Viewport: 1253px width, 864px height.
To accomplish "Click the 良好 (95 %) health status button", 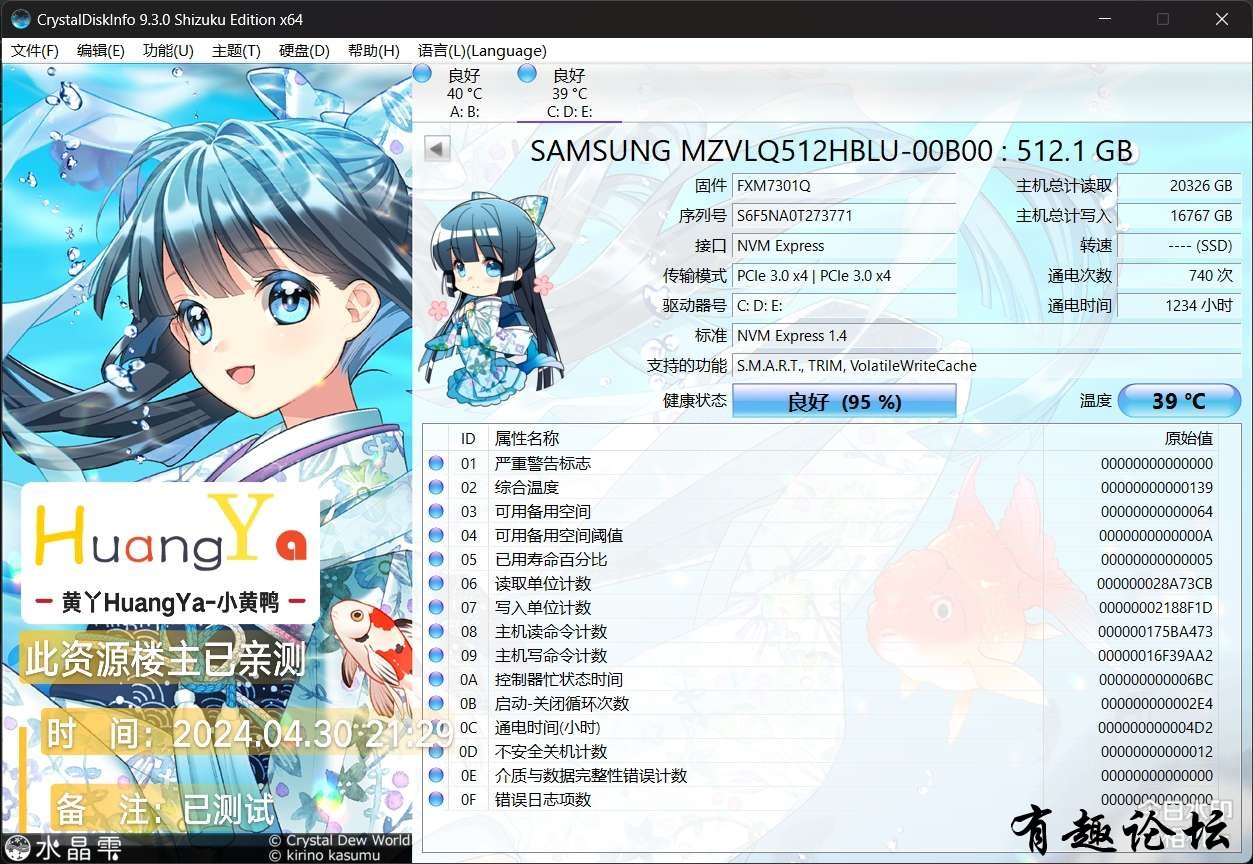I will point(844,401).
